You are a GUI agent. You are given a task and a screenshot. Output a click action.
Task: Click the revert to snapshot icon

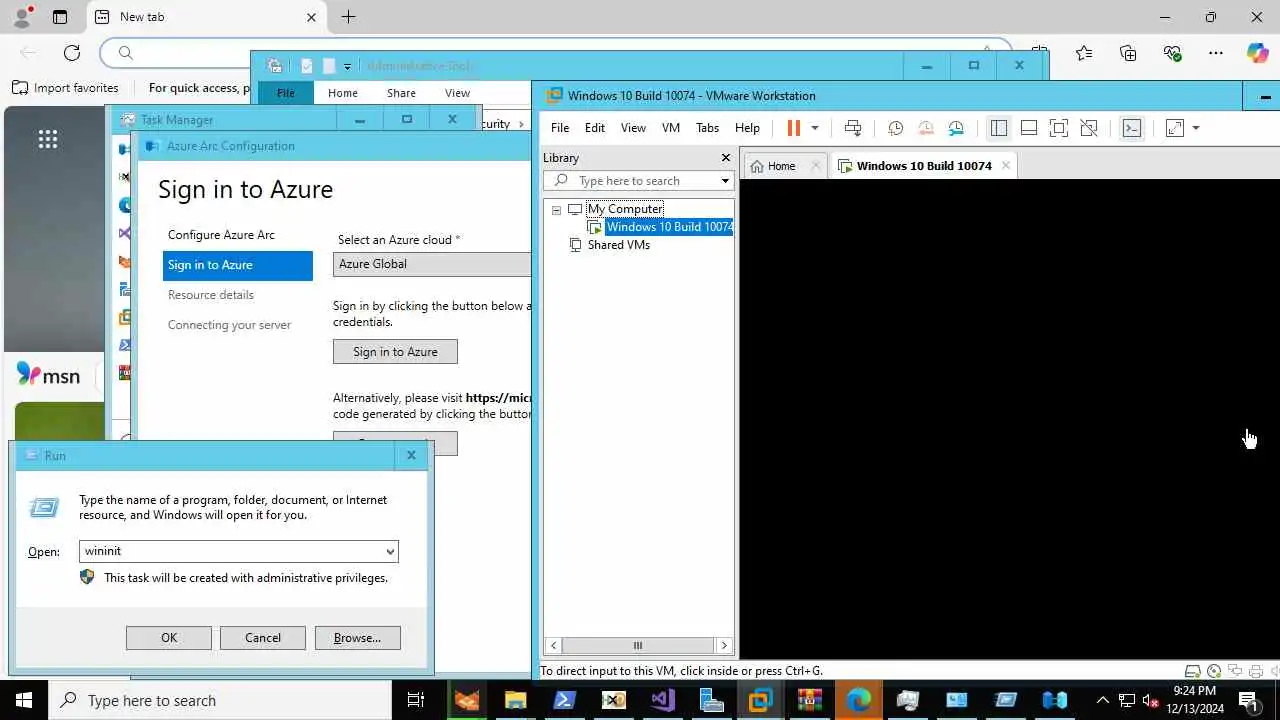pyautogui.click(x=926, y=128)
